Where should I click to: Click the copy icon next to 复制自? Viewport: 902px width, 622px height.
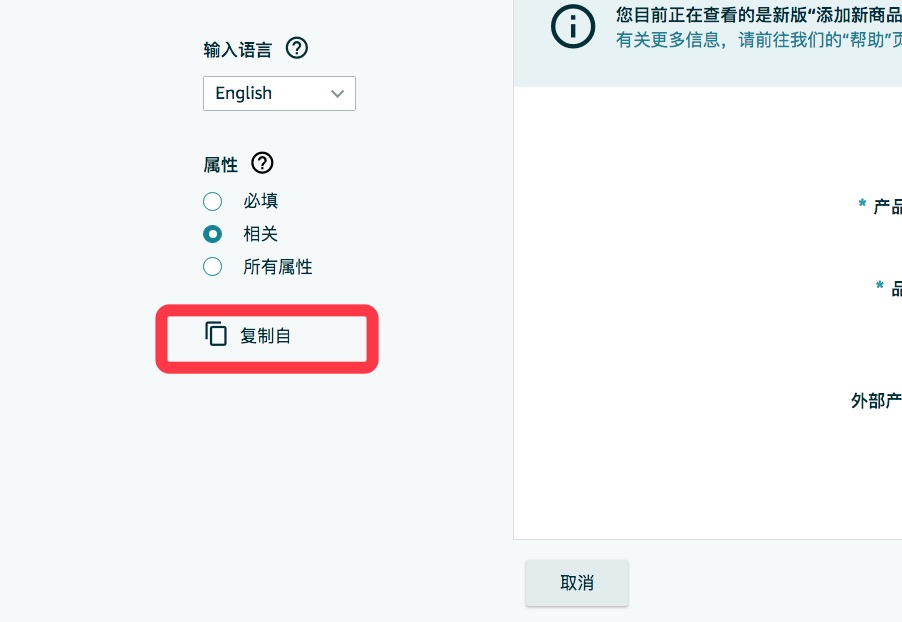click(216, 334)
